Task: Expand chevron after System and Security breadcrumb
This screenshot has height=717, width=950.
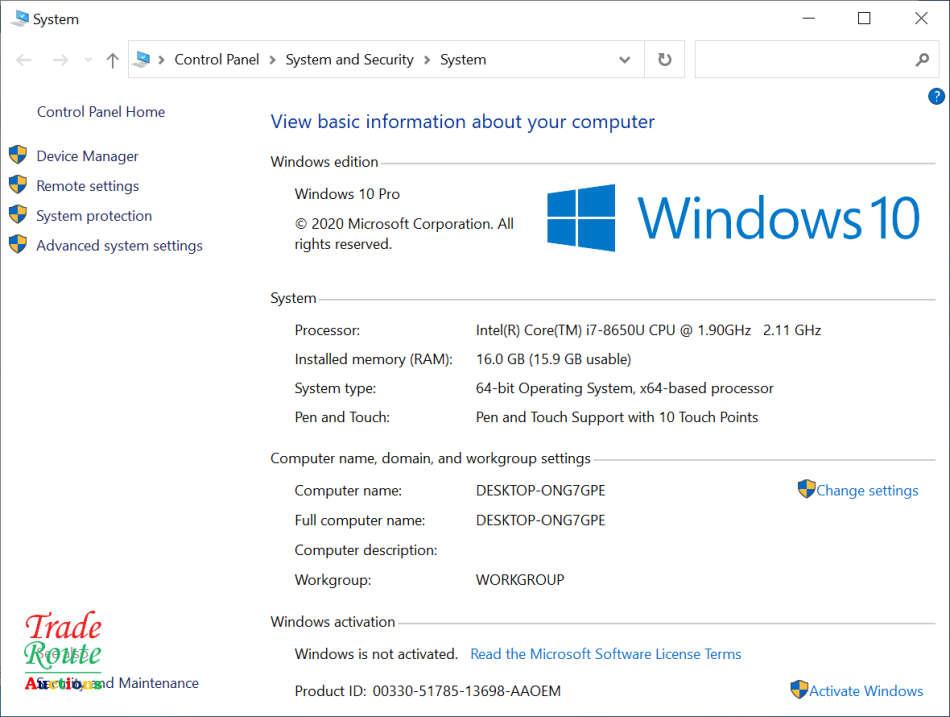Action: click(x=427, y=60)
